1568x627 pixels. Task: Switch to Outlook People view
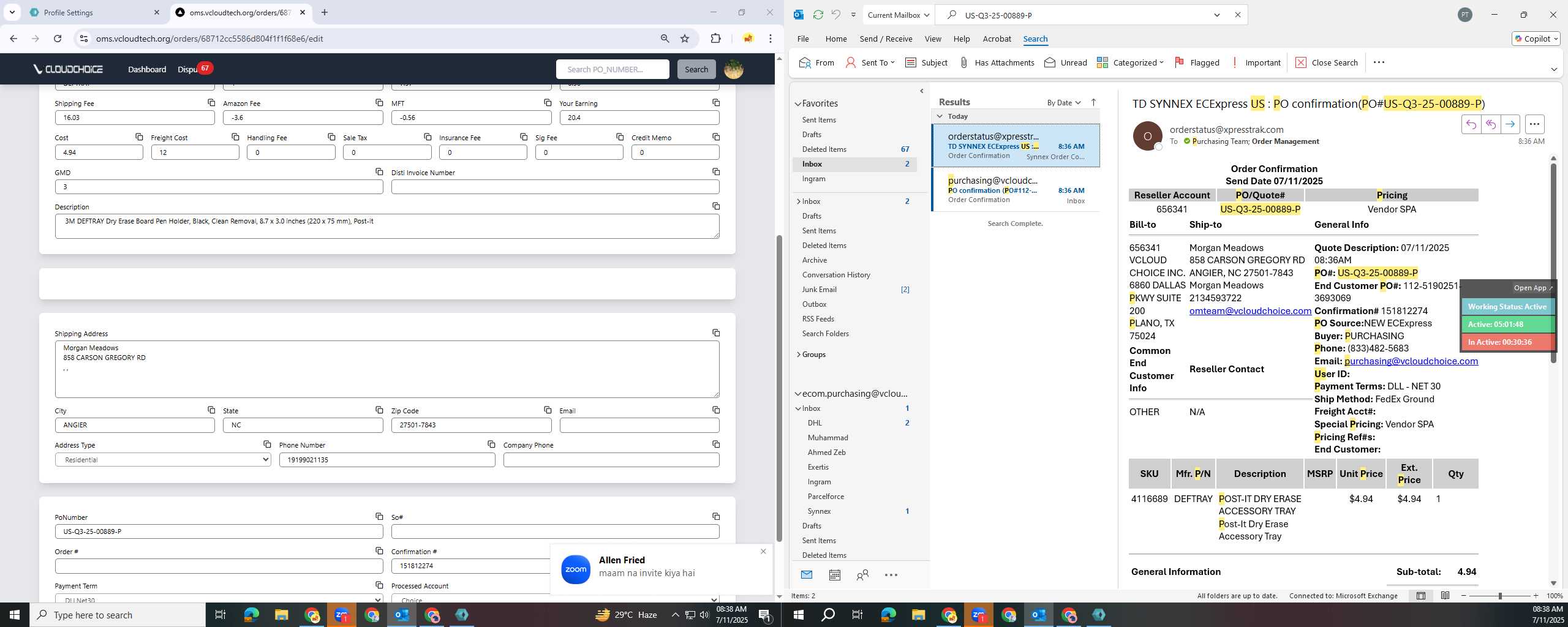862,575
